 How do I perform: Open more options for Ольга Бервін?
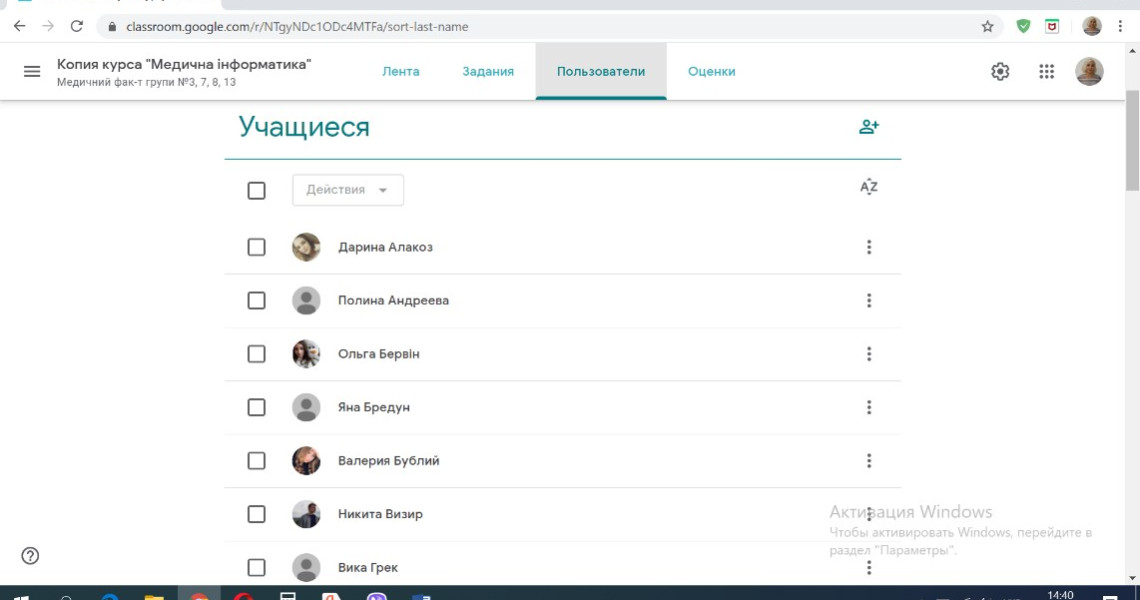point(869,354)
